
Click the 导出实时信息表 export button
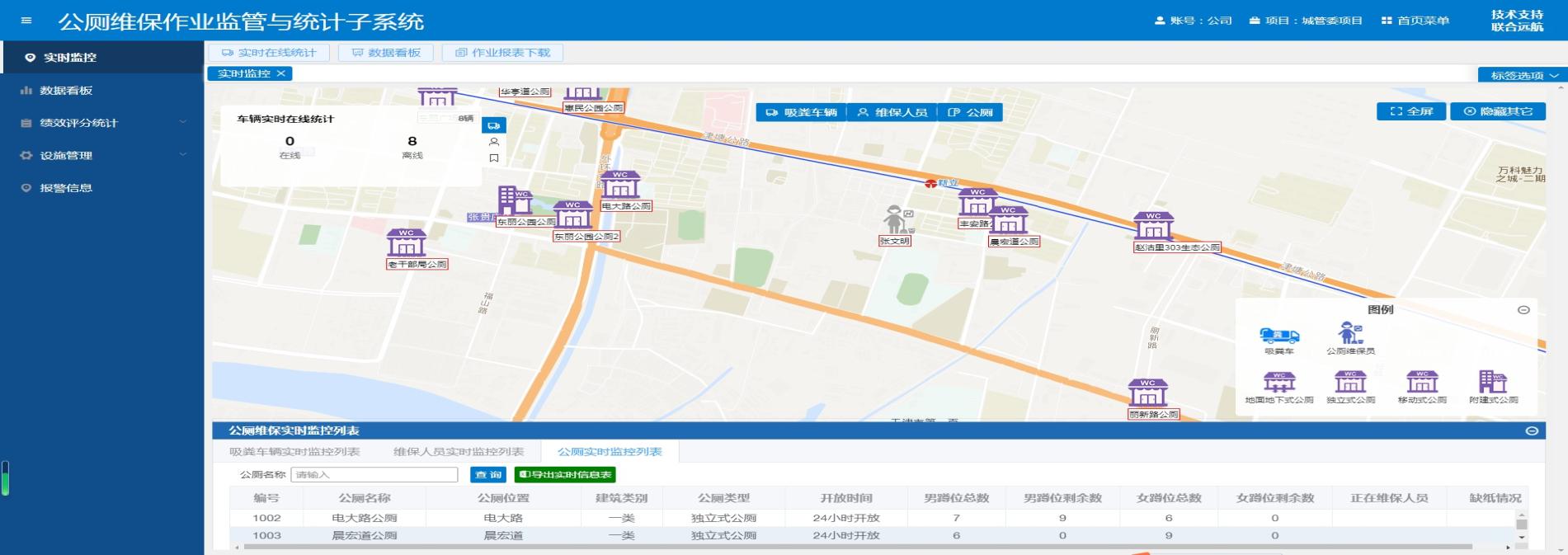coord(565,475)
